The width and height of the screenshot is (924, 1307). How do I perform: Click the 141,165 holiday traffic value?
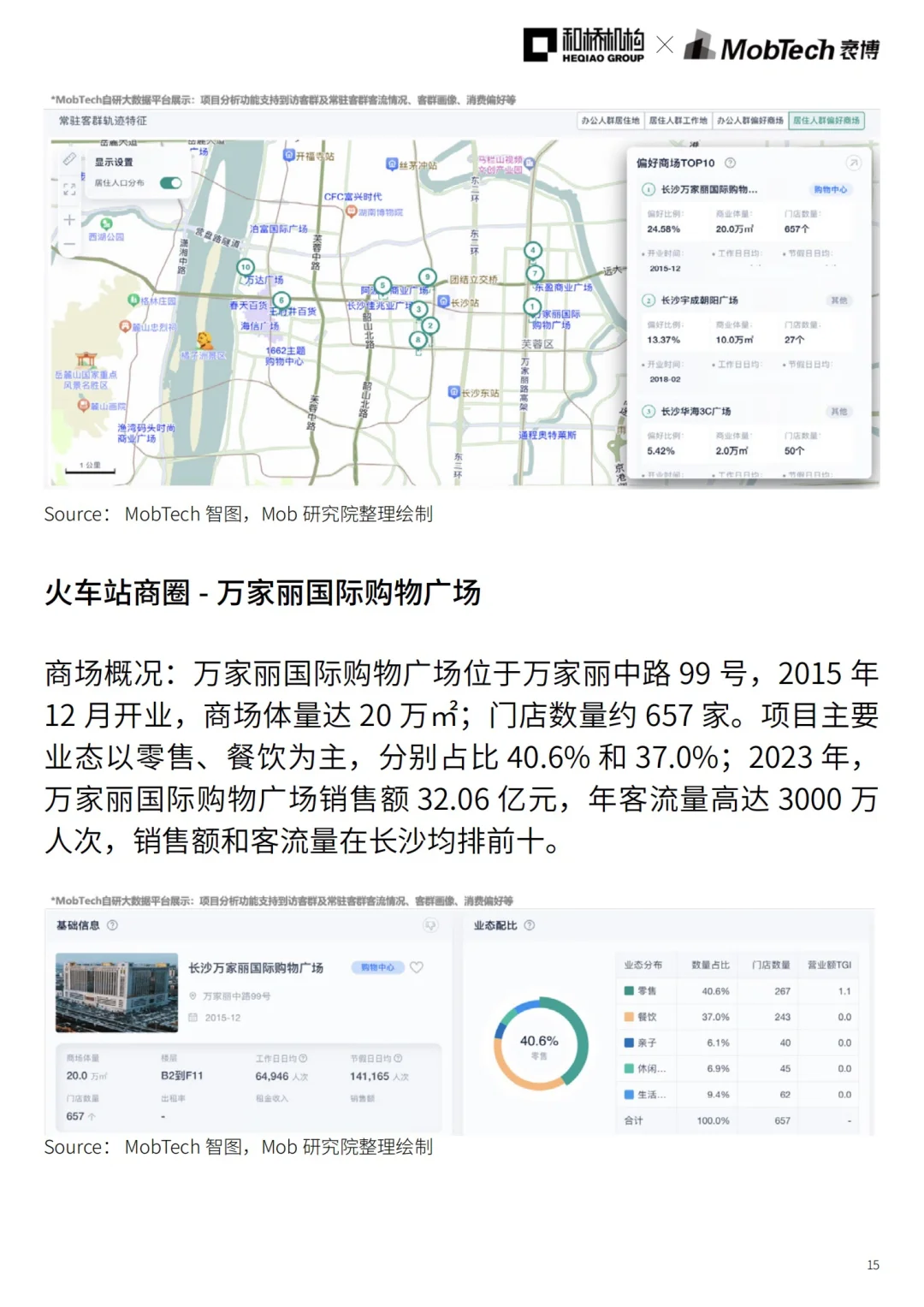pos(370,1077)
